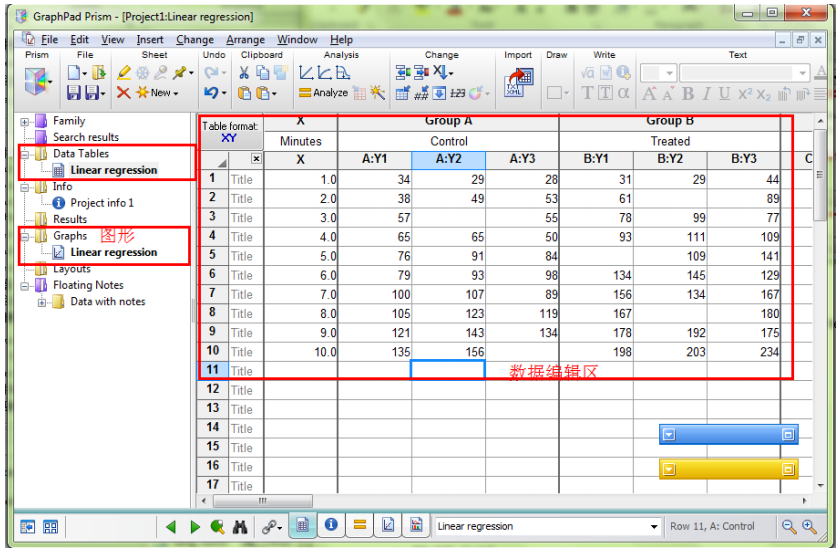
Task: Toggle the gallery view icon at bottom left
Action: (51, 527)
